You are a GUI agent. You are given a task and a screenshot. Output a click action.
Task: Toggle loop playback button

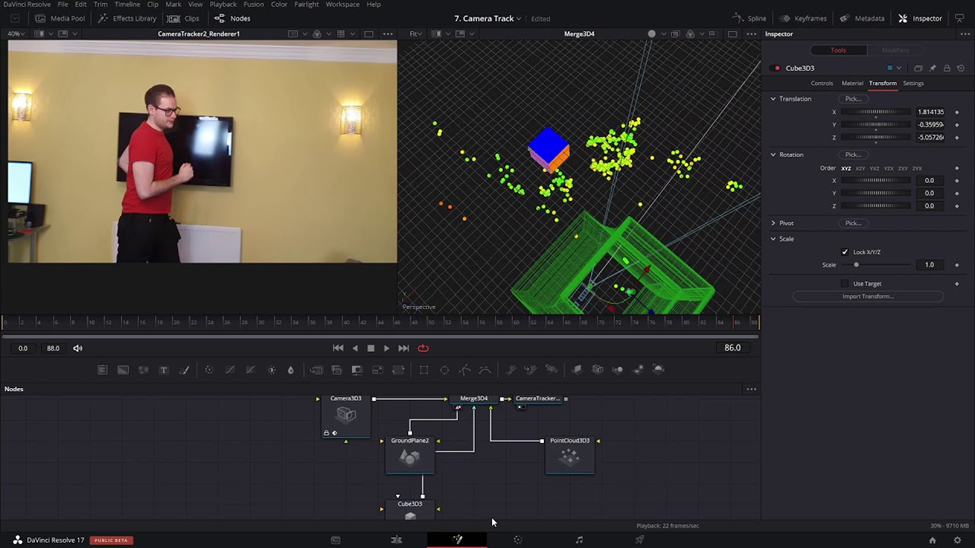click(423, 348)
